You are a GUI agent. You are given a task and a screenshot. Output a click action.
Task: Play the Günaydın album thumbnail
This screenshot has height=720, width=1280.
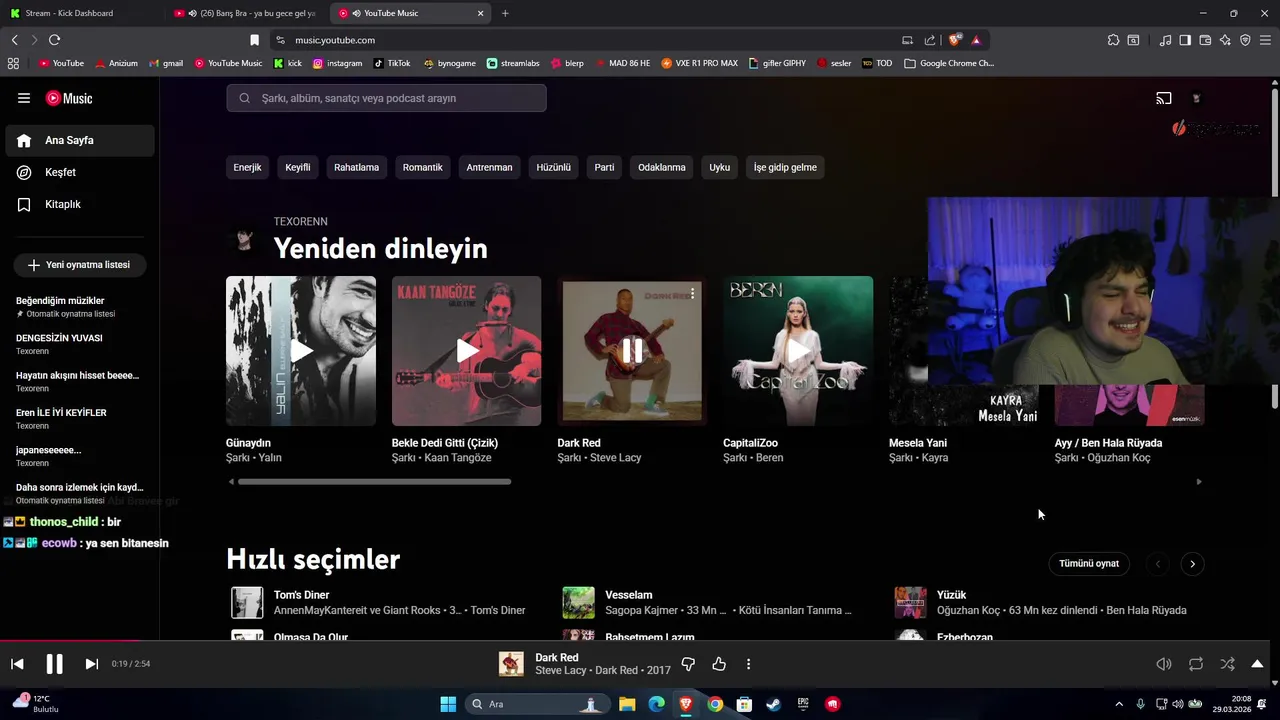(x=301, y=351)
